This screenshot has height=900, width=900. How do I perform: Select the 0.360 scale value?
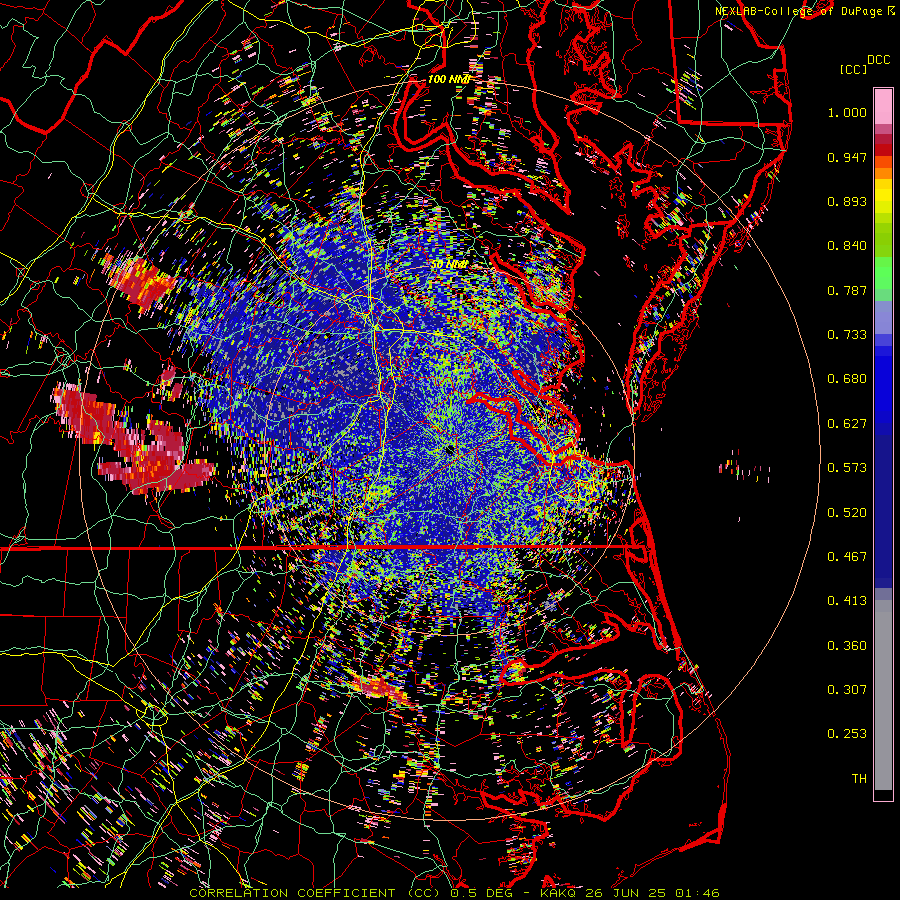click(847, 646)
